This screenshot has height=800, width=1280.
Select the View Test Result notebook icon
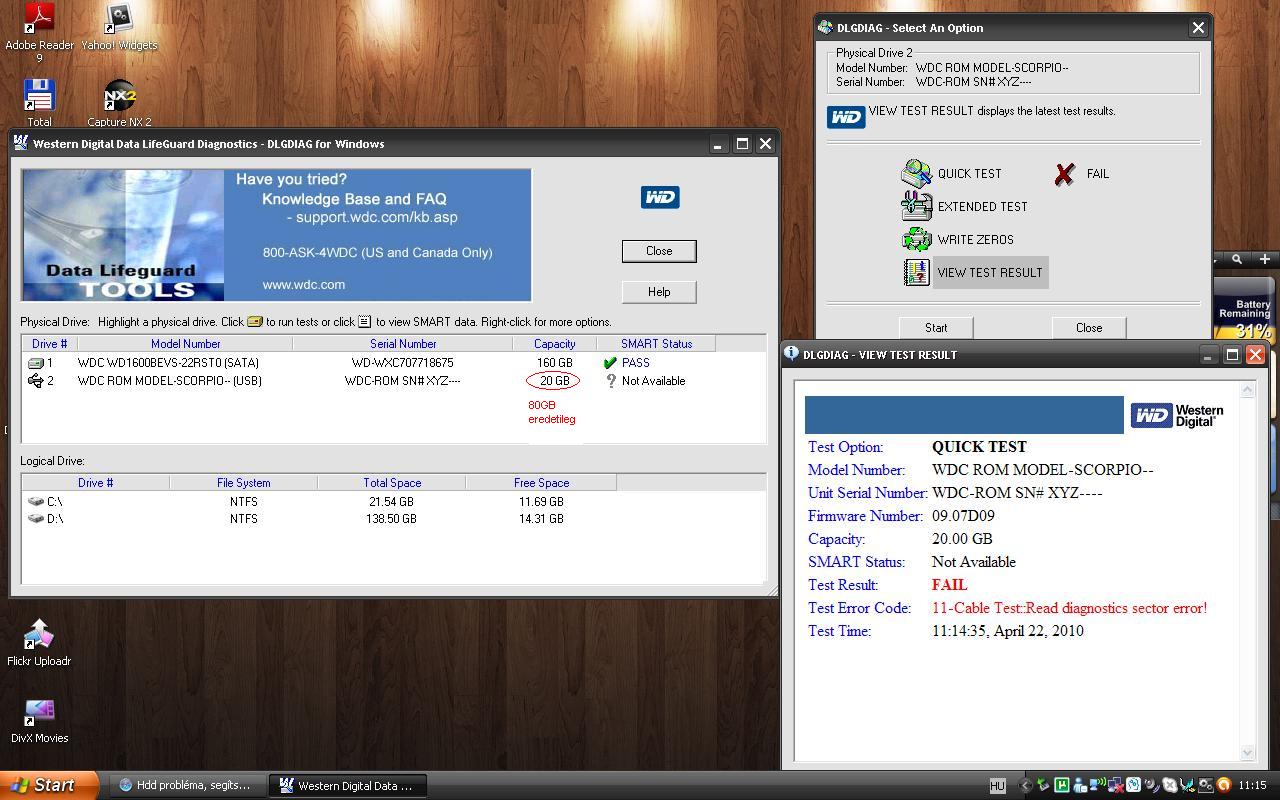click(916, 272)
